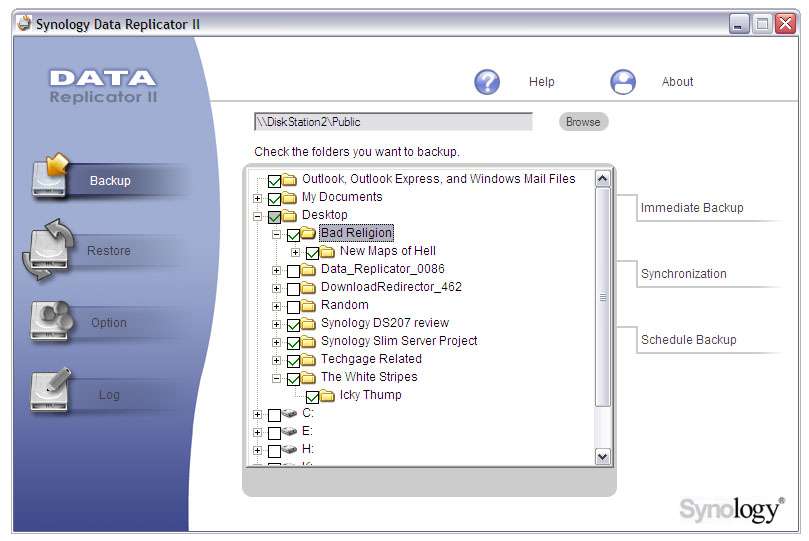Uncheck the Bad Religion checkbox
This screenshot has height=541, width=809.
pos(293,235)
